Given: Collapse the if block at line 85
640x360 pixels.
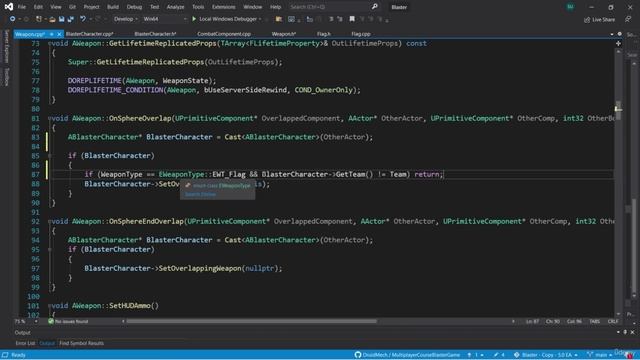Looking at the screenshot, I should (x=50, y=156).
